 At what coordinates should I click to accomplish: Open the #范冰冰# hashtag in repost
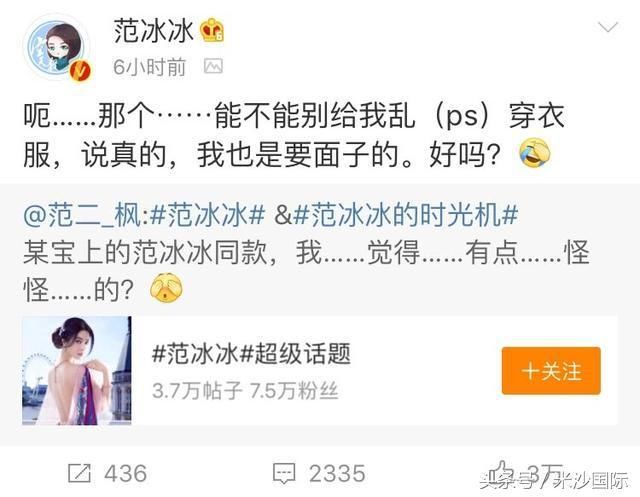tap(208, 215)
